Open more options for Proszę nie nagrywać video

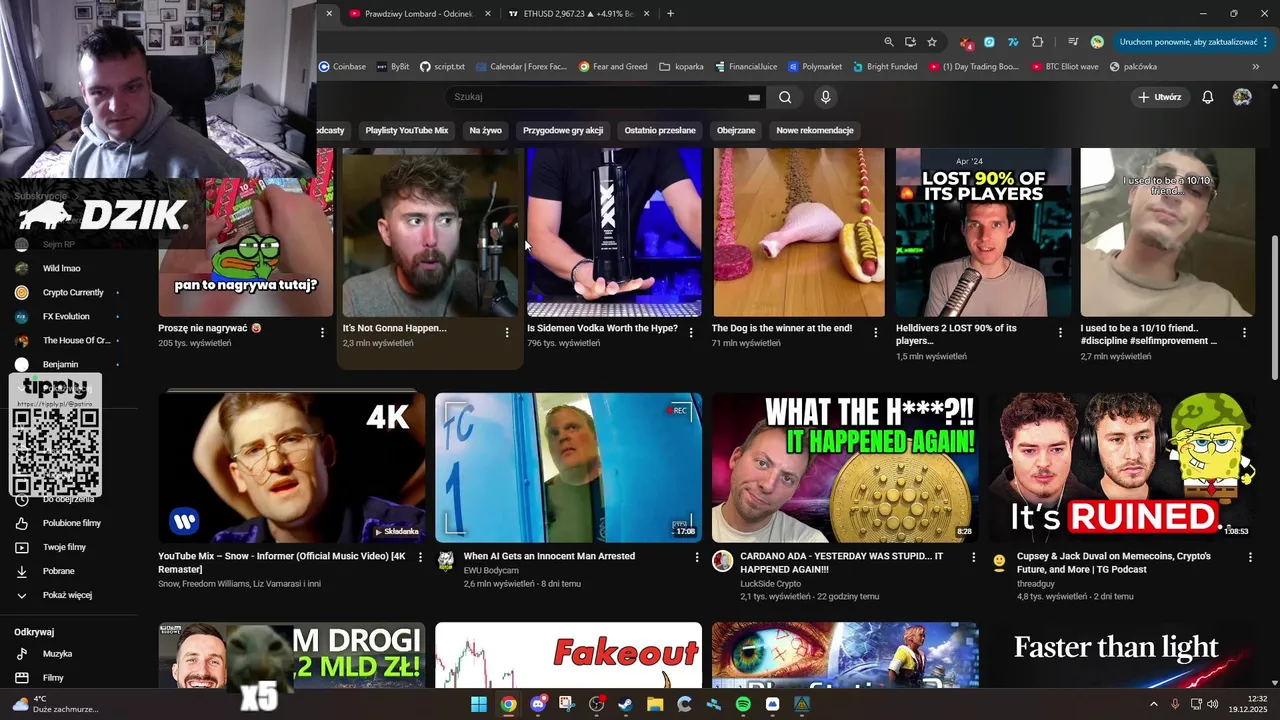tap(322, 333)
